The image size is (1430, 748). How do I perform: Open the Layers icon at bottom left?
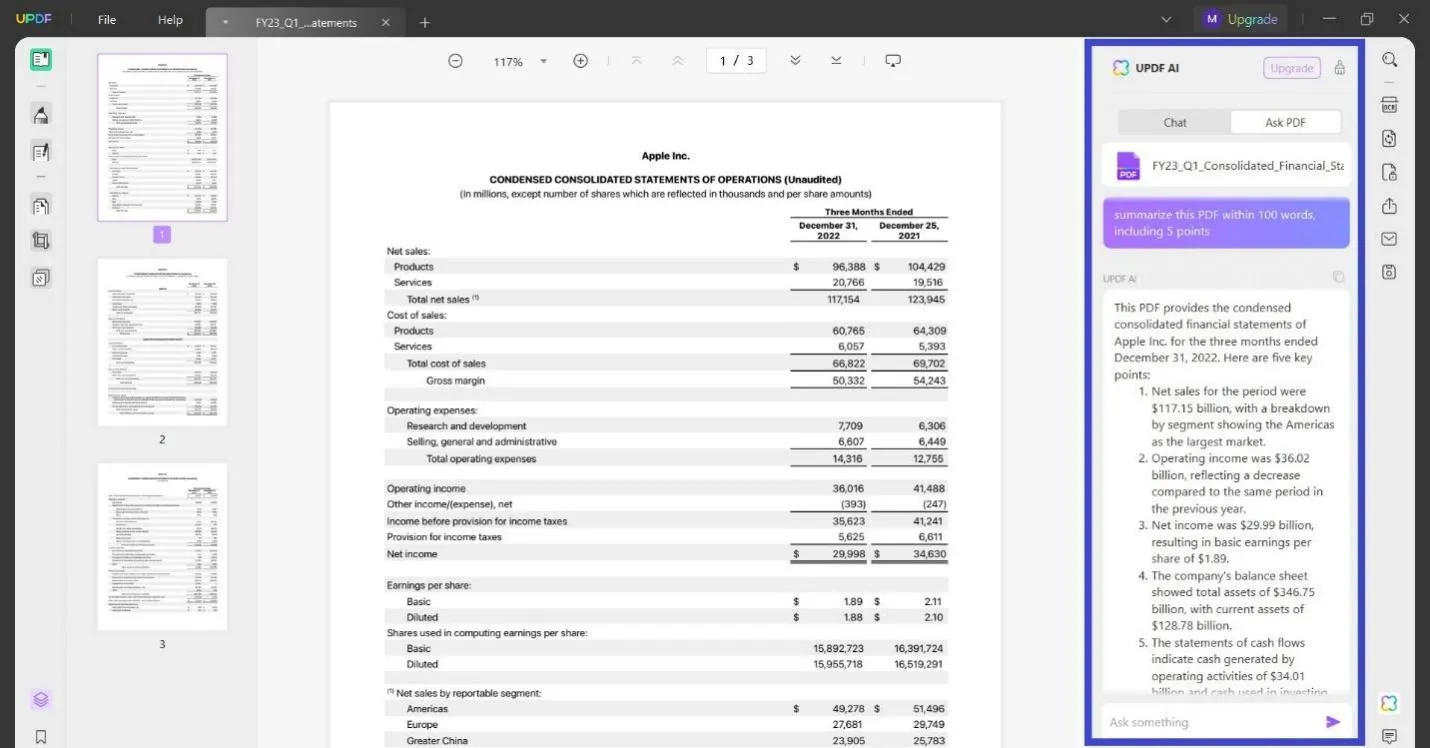pos(41,699)
